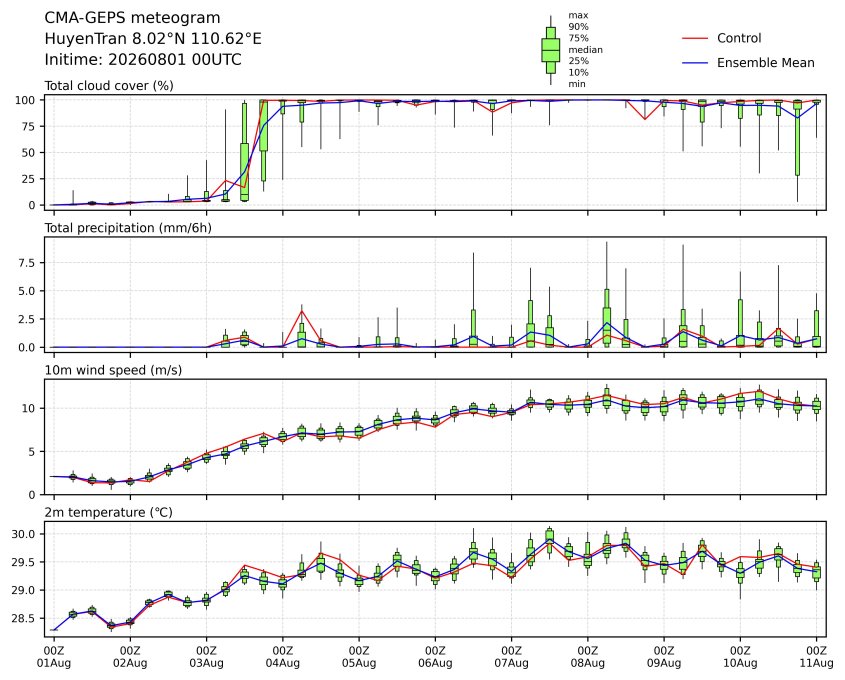Click the '90%' percentile legend label
Viewport: 845px width, 680px height.
[578, 27]
